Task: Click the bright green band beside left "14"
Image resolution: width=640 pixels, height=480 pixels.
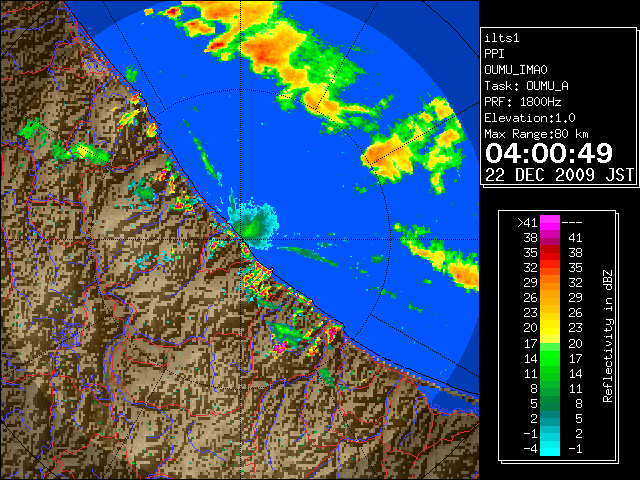Action: click(x=550, y=358)
